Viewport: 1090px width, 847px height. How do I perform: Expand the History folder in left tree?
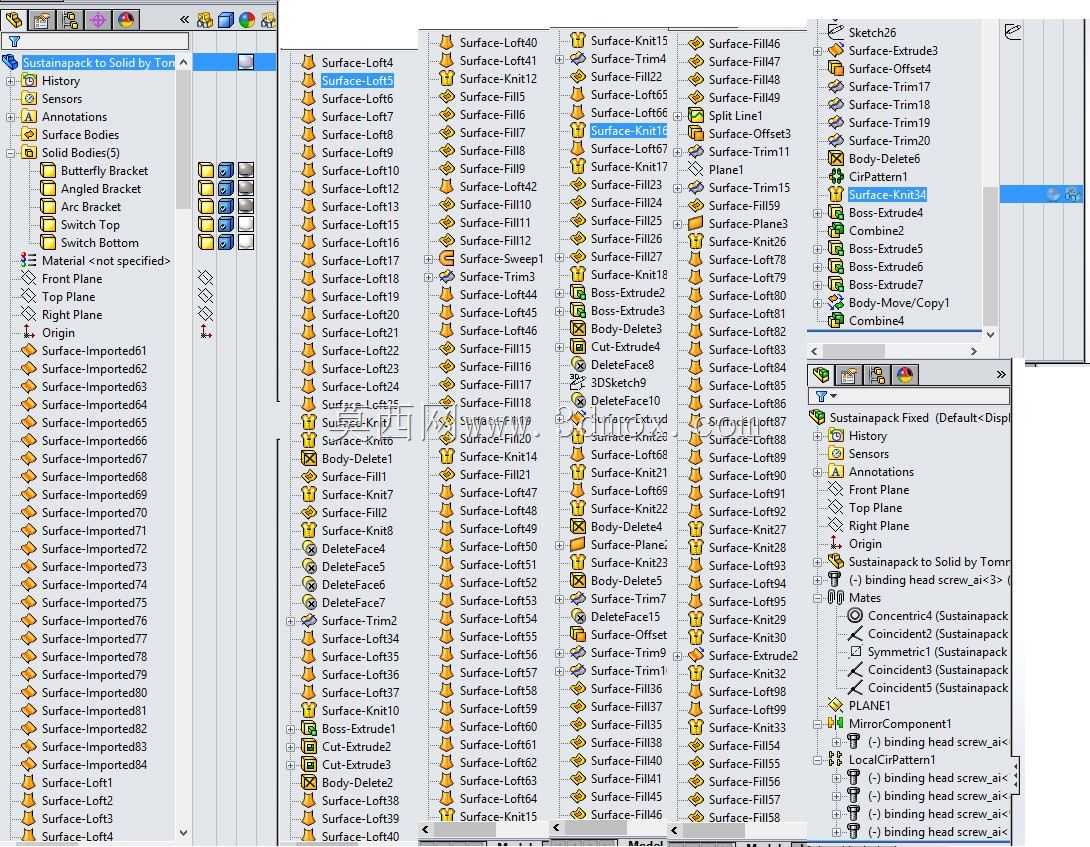pyautogui.click(x=10, y=81)
